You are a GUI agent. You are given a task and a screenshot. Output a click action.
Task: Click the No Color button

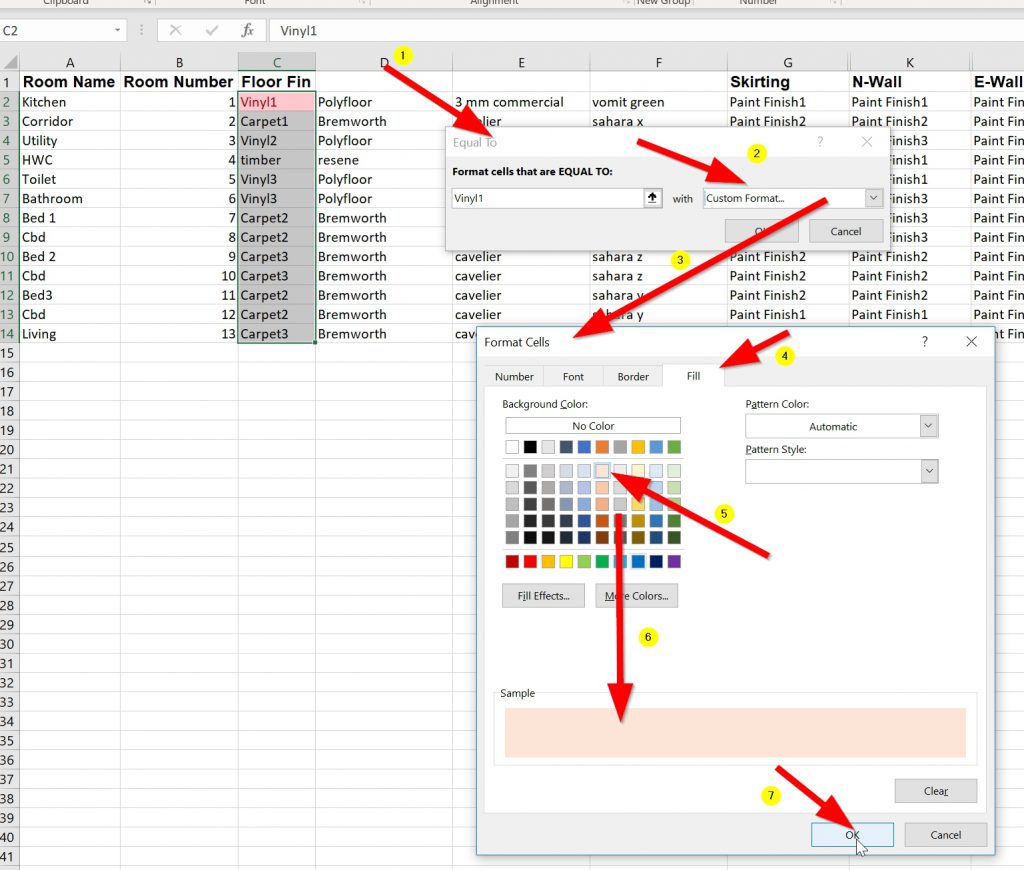[593, 426]
